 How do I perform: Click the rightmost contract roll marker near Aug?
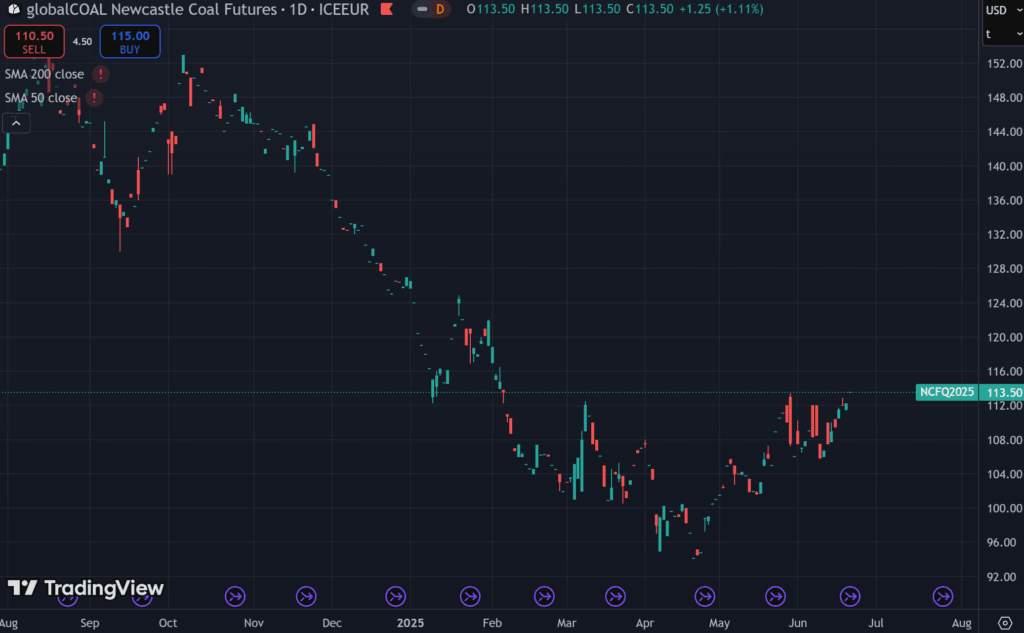pos(943,596)
